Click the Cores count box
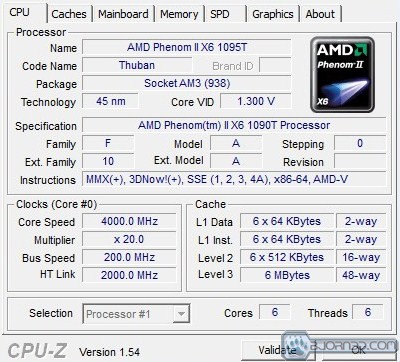The image size is (400, 362). 275,312
